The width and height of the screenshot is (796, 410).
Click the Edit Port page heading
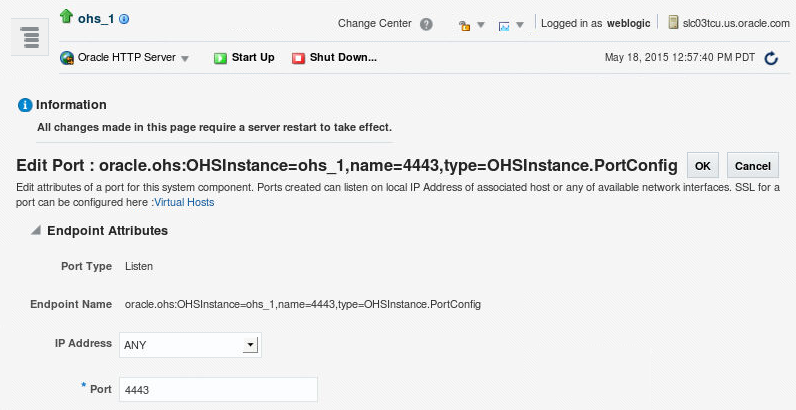[x=347, y=165]
